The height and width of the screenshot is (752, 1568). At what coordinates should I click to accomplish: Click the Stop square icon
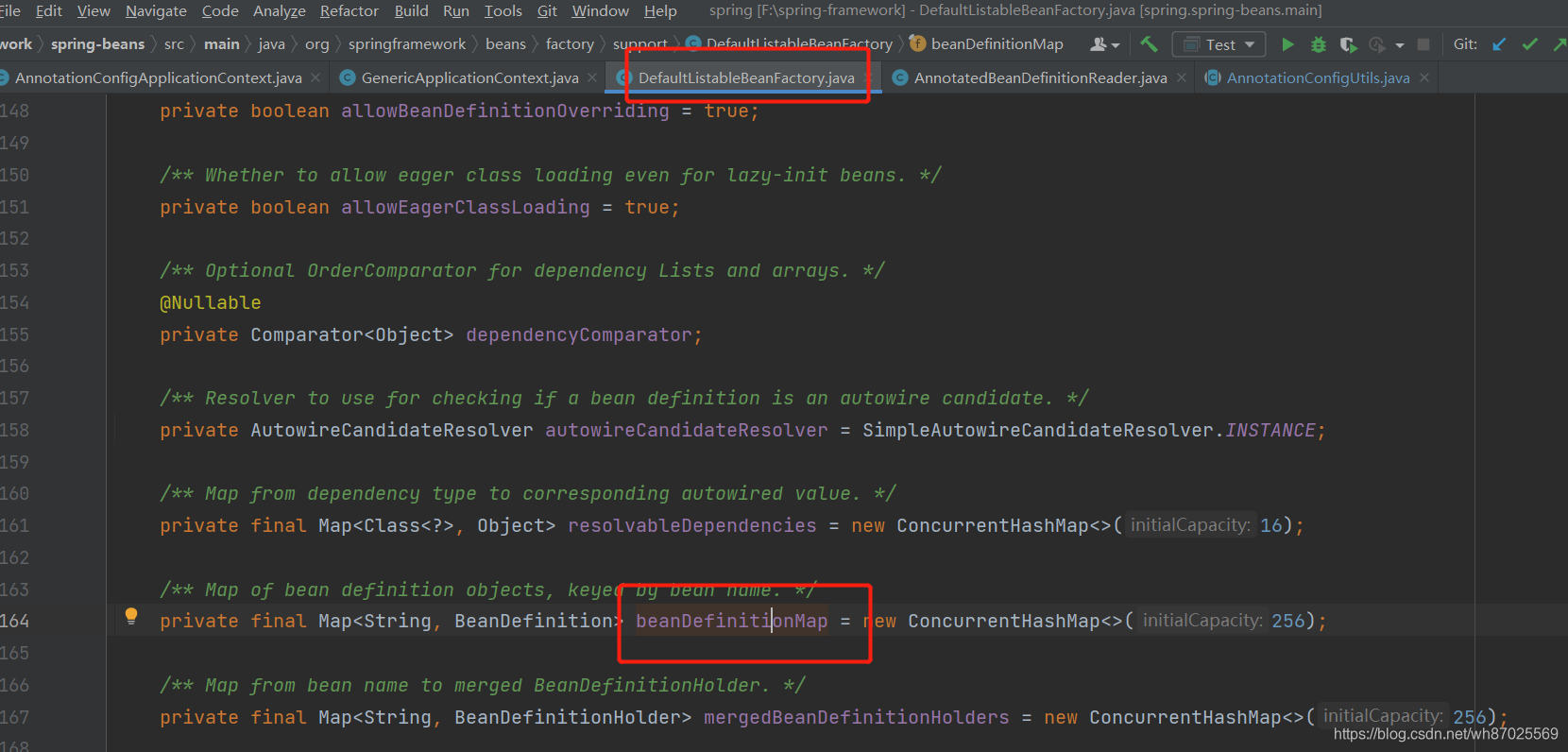1423,44
